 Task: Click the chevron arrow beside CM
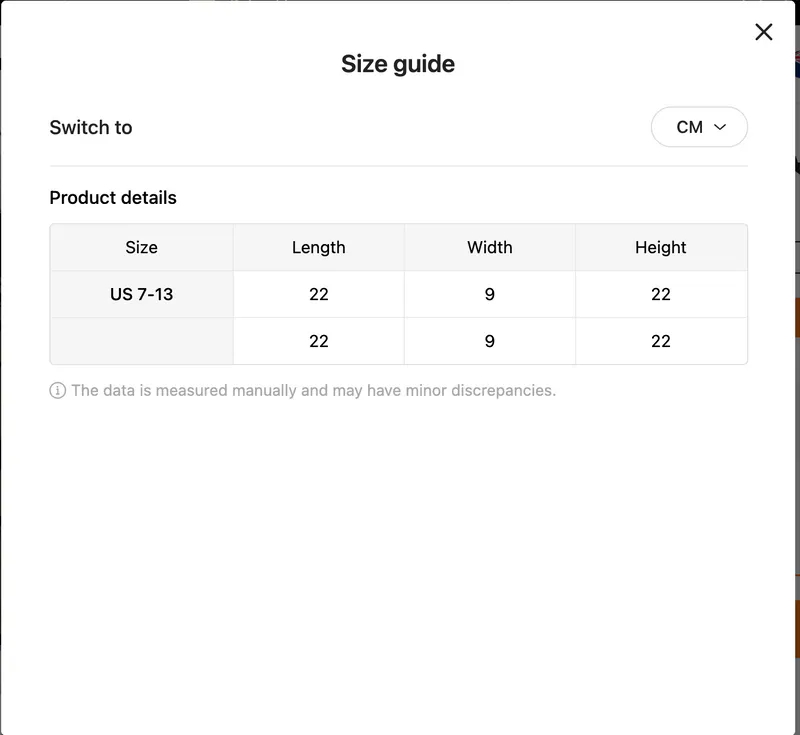pyautogui.click(x=719, y=127)
